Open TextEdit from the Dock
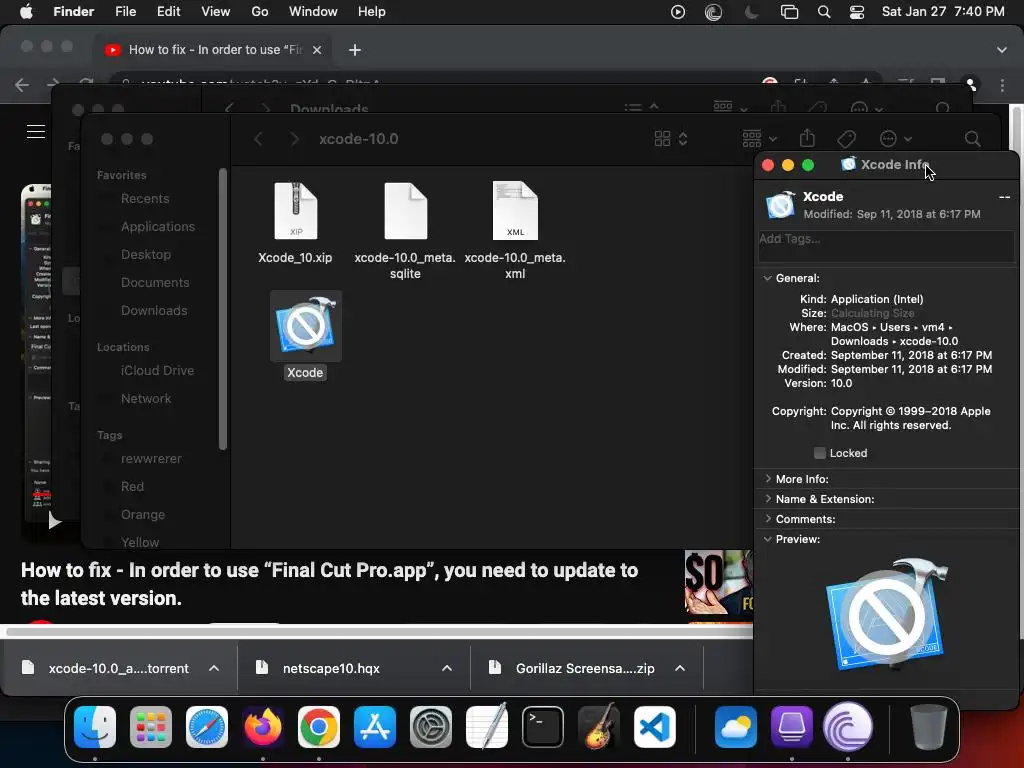The height and width of the screenshot is (768, 1024). 487,726
